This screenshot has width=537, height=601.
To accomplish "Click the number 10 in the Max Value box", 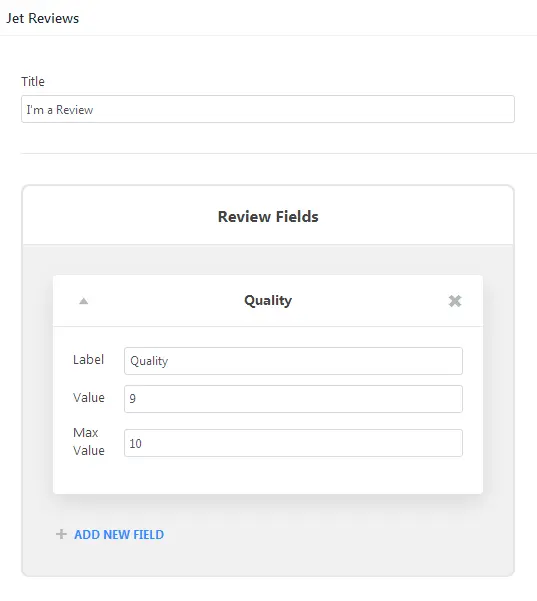I will coord(136,443).
